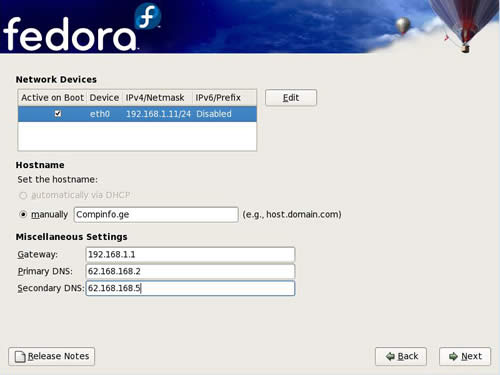Select the manually hostname radio button
The width and height of the screenshot is (500, 375).
(23, 214)
